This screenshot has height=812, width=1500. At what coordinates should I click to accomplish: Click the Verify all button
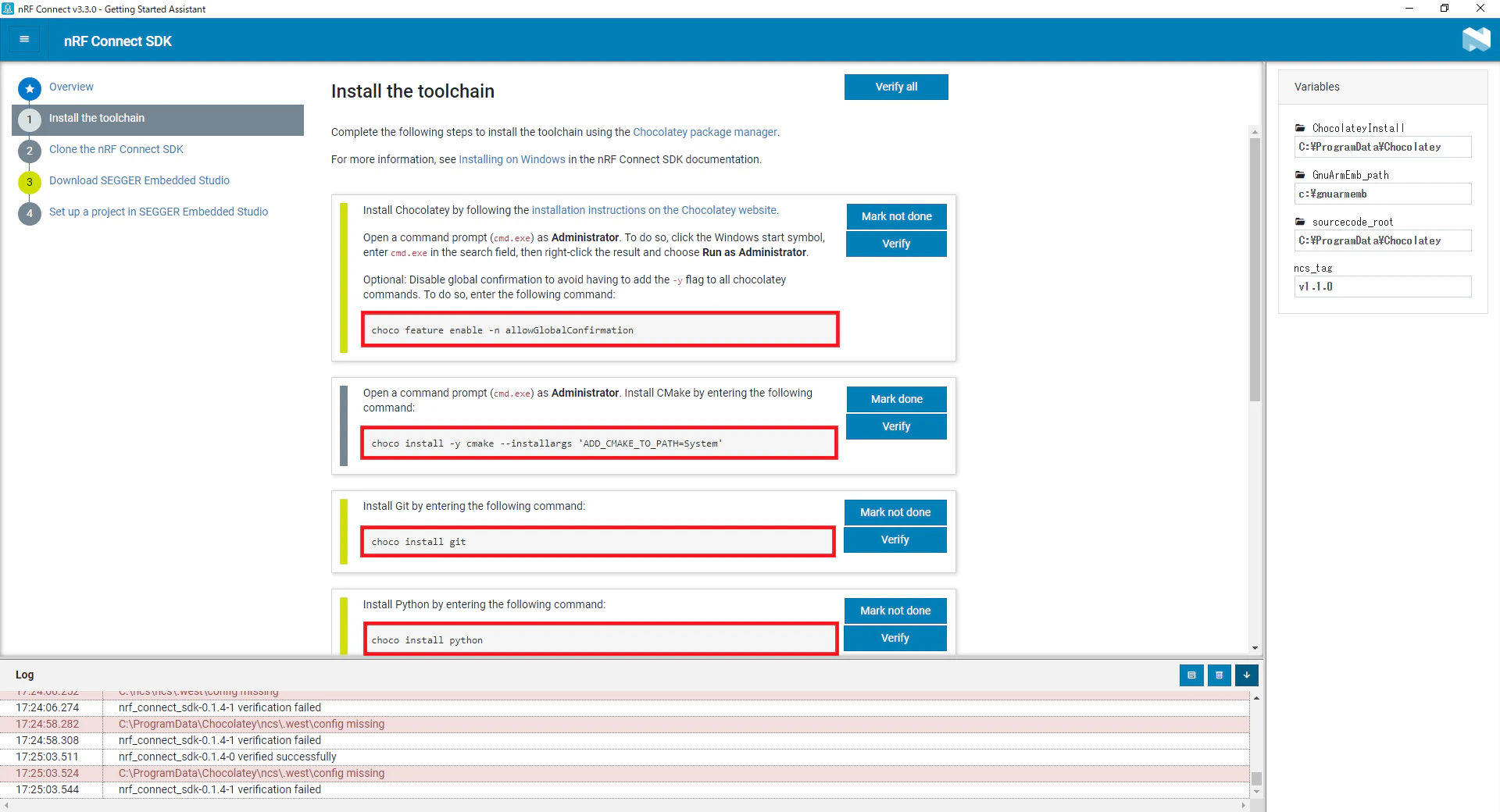[896, 87]
